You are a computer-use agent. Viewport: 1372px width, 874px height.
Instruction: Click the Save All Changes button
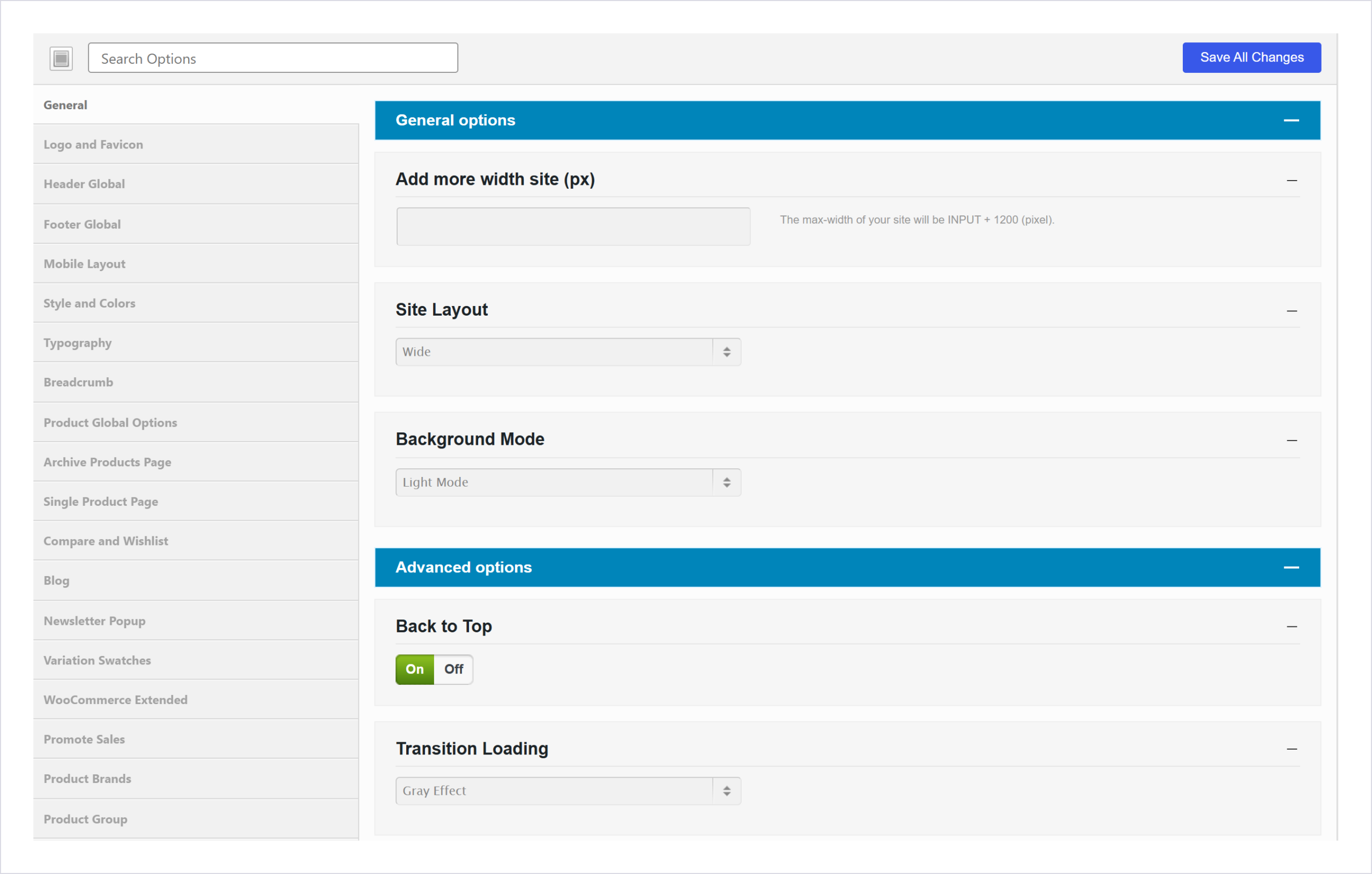point(1252,57)
